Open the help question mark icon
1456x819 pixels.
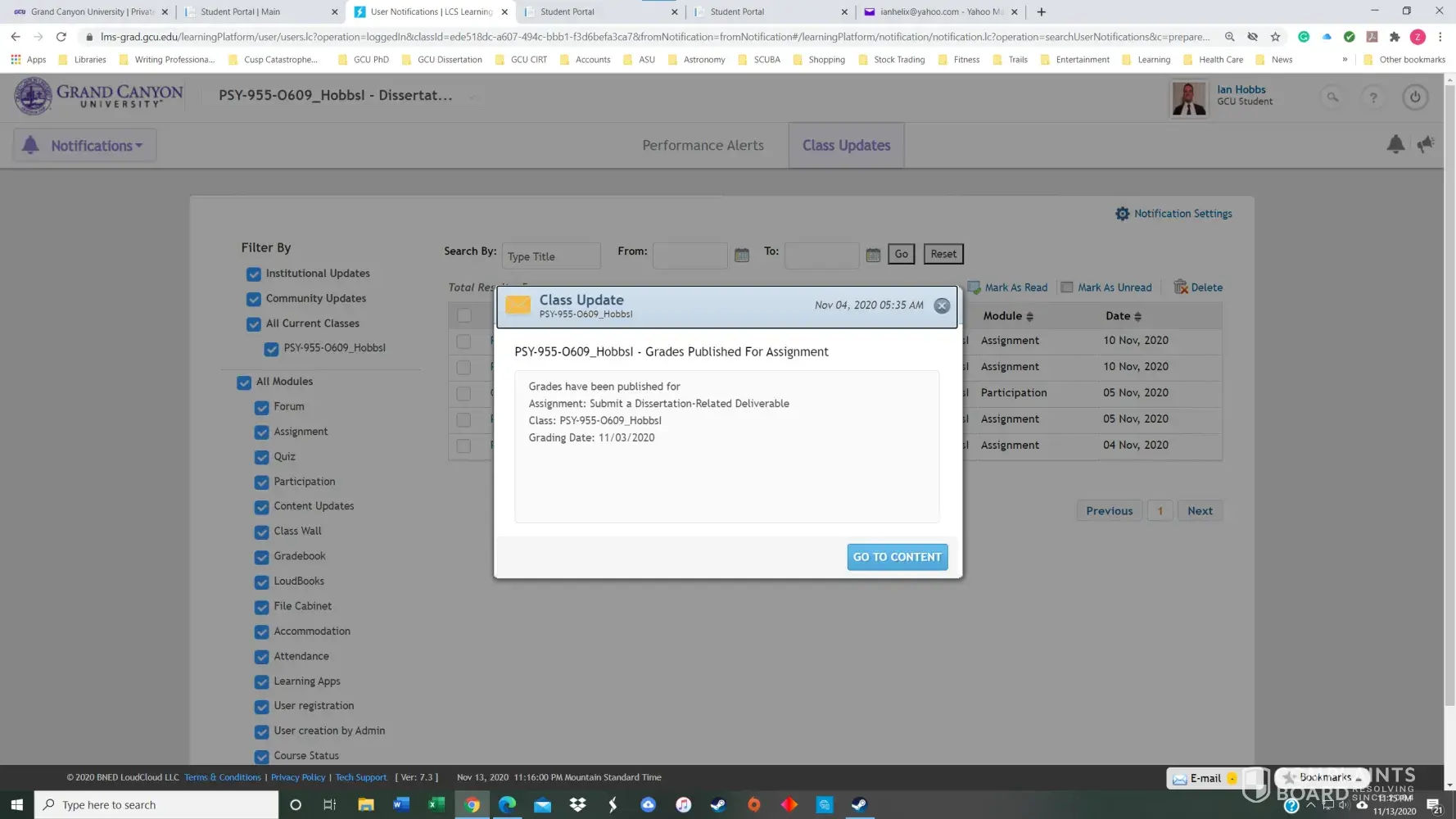(x=1373, y=97)
